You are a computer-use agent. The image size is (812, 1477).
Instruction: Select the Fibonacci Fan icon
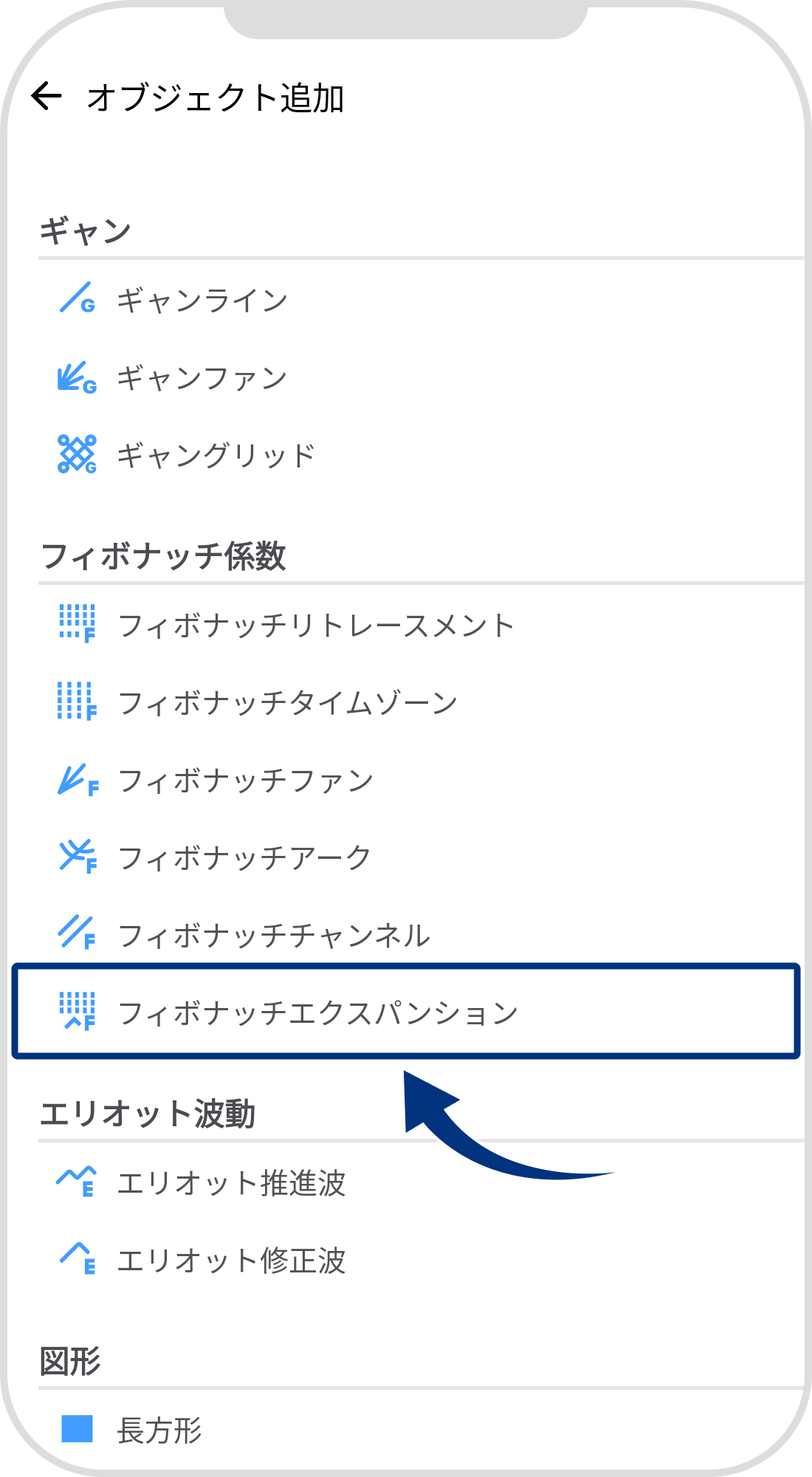(x=76, y=781)
